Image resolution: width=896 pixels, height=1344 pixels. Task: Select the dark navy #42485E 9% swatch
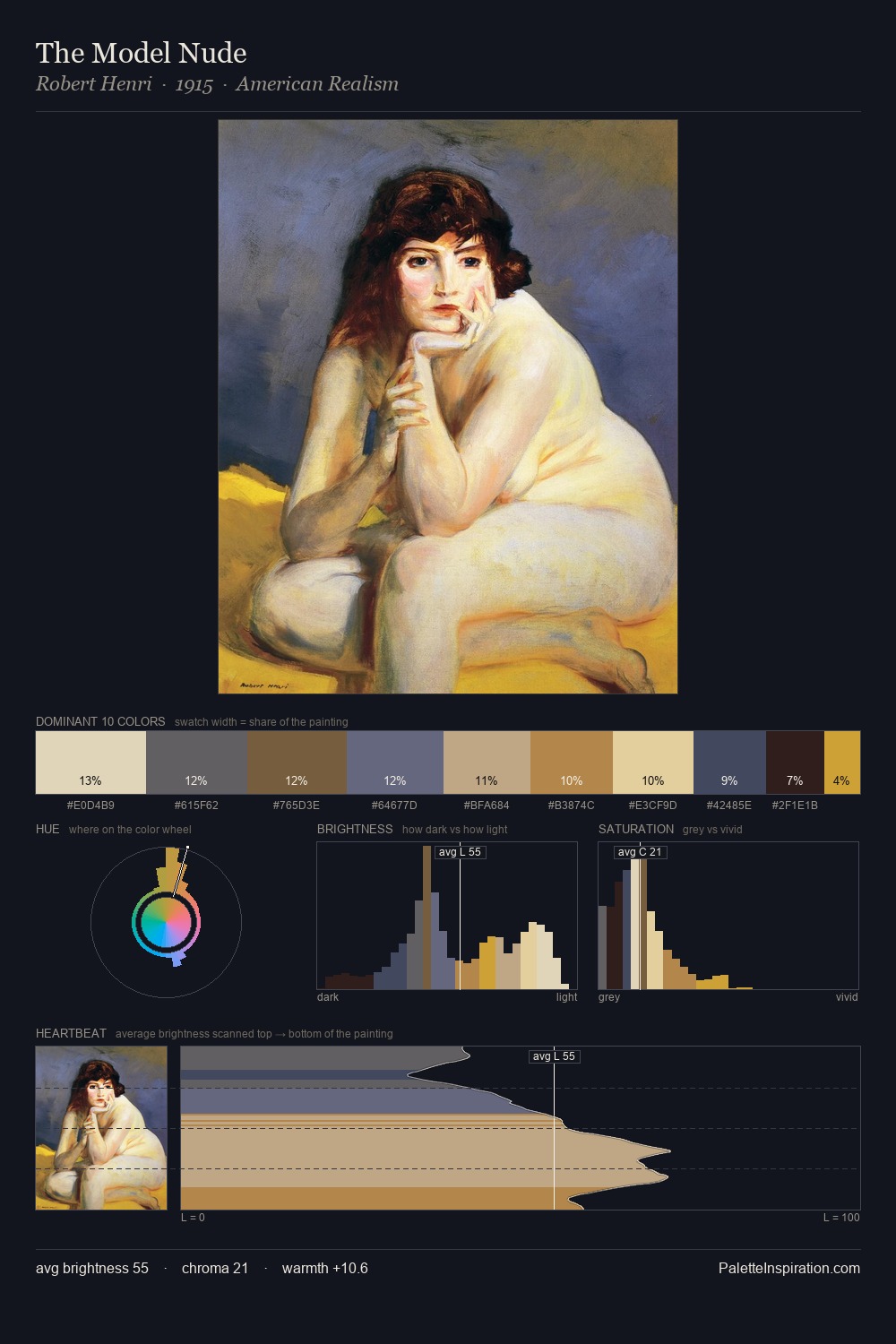click(x=729, y=762)
